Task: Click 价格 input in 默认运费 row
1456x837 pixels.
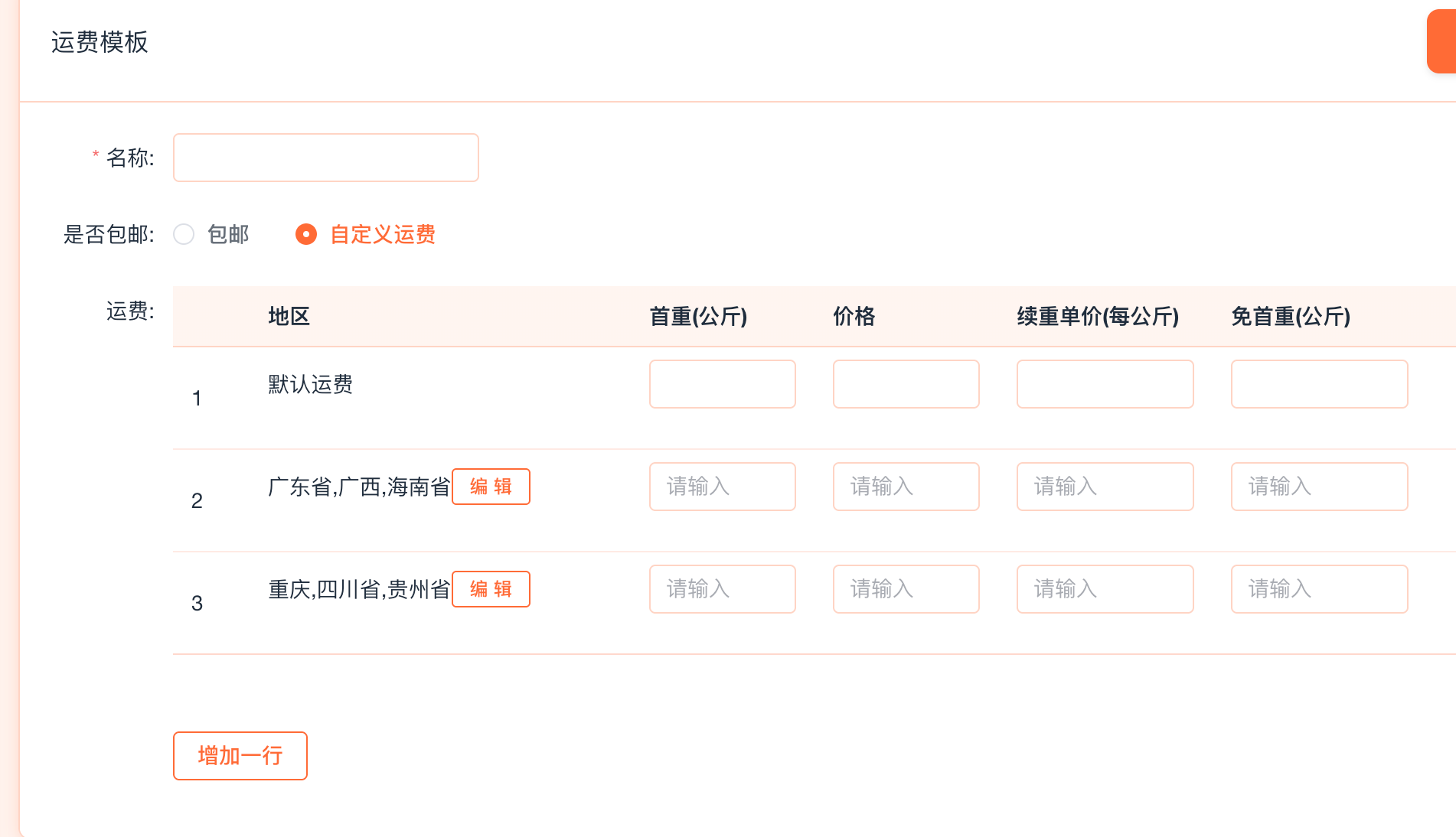Action: [906, 384]
